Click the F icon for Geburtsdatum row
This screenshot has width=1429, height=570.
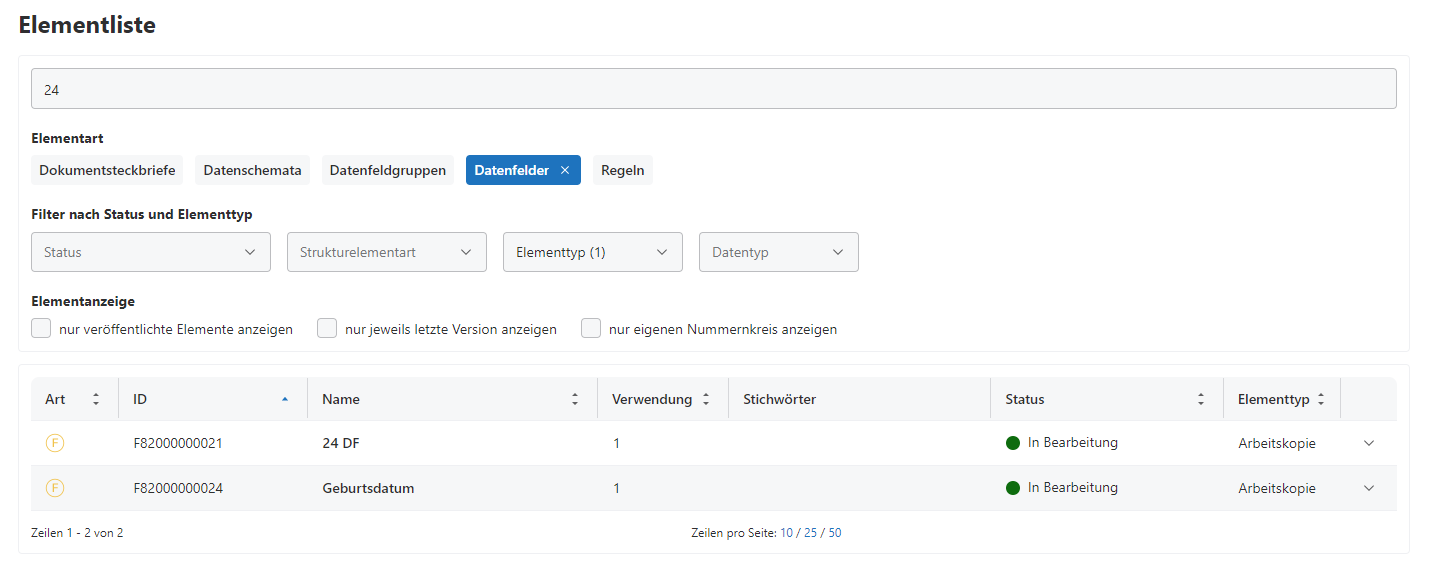point(55,488)
